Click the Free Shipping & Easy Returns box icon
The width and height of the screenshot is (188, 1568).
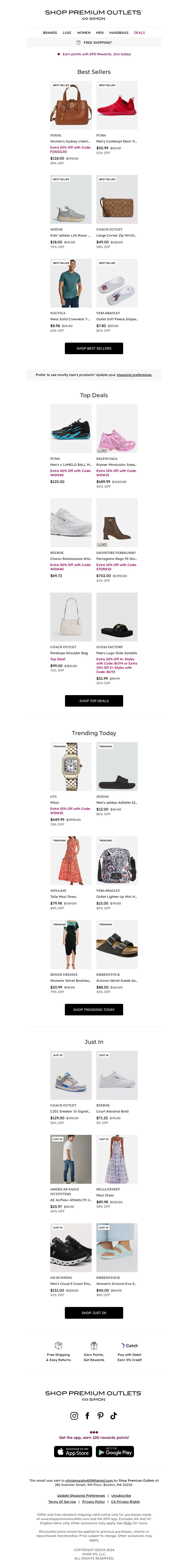click(59, 1345)
